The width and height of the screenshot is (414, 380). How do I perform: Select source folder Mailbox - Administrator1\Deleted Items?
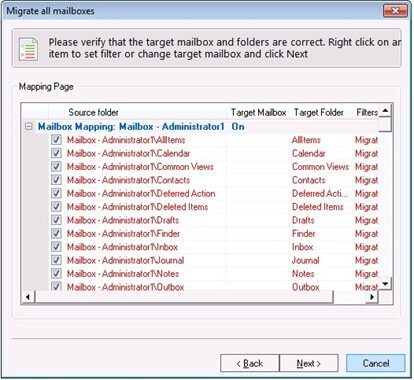pos(137,207)
